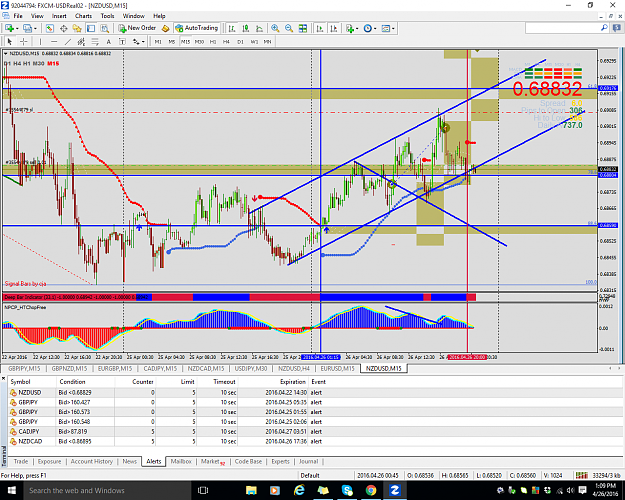Expand the New Chart dropdown arrow
Viewport: 625px width, 500px height.
tap(17, 29)
